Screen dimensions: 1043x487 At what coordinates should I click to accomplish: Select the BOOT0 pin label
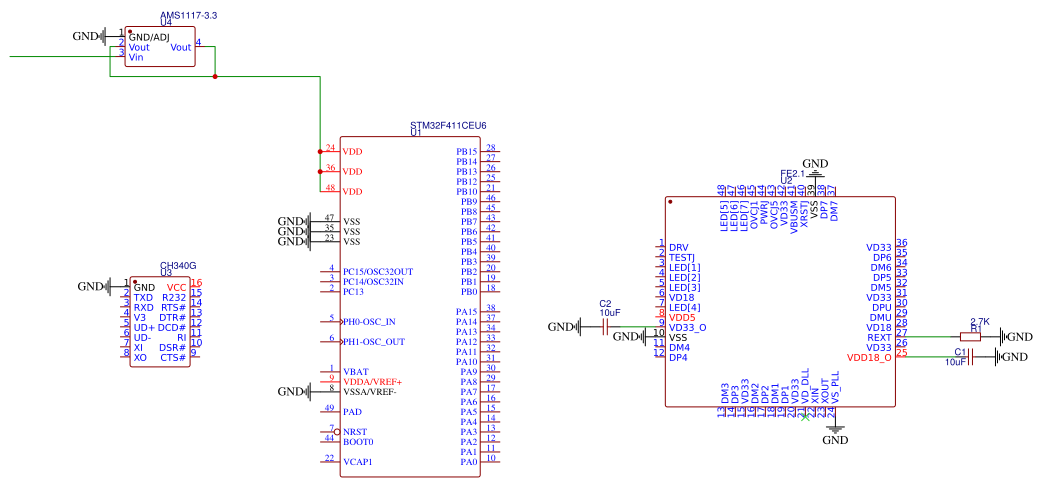358,442
